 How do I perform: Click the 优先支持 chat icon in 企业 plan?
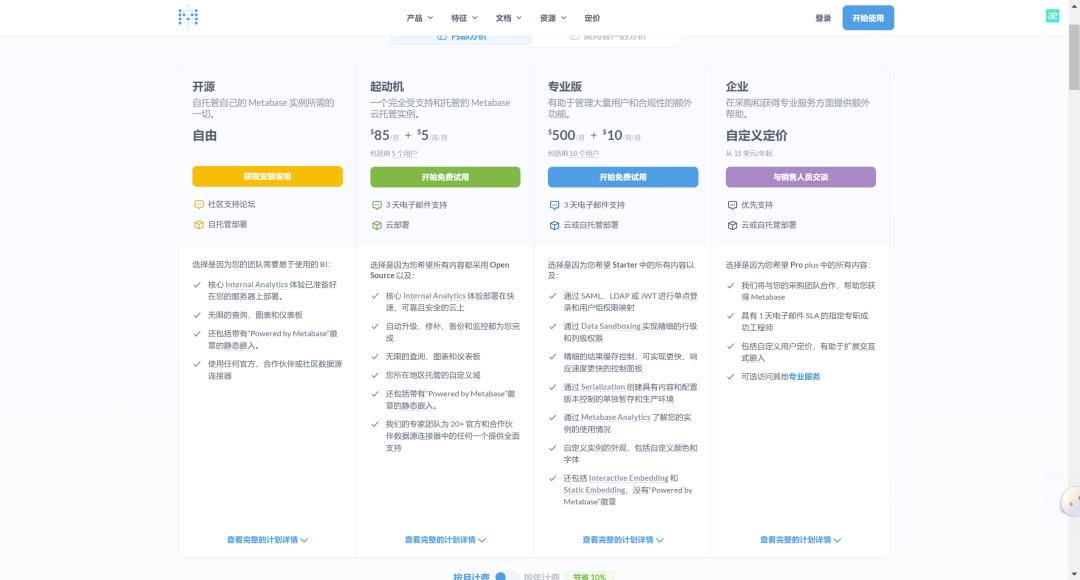pos(732,205)
